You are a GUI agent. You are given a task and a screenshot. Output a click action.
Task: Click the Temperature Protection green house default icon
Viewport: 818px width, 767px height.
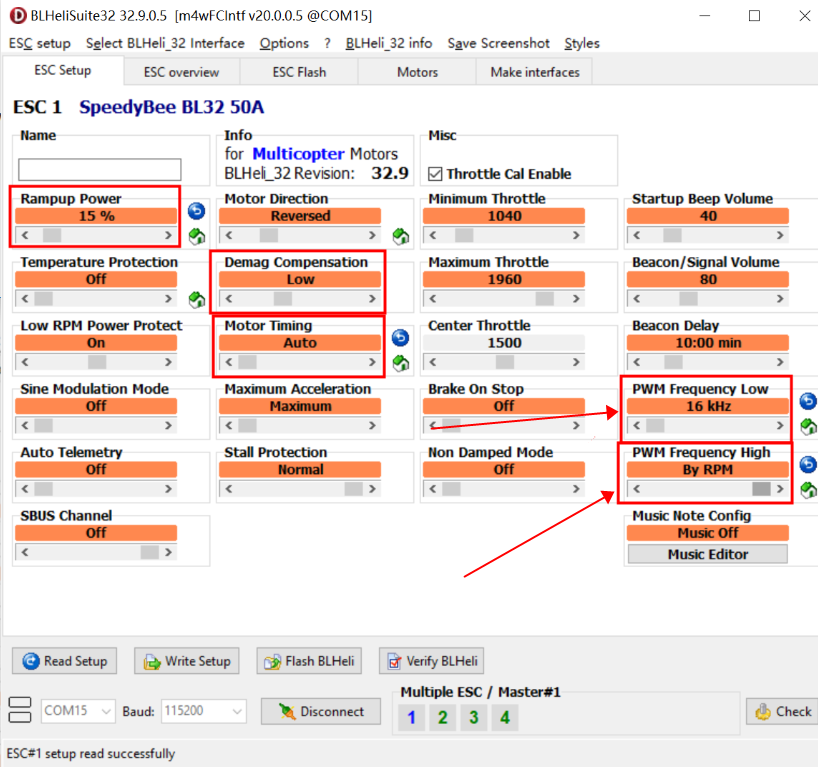pos(197,299)
